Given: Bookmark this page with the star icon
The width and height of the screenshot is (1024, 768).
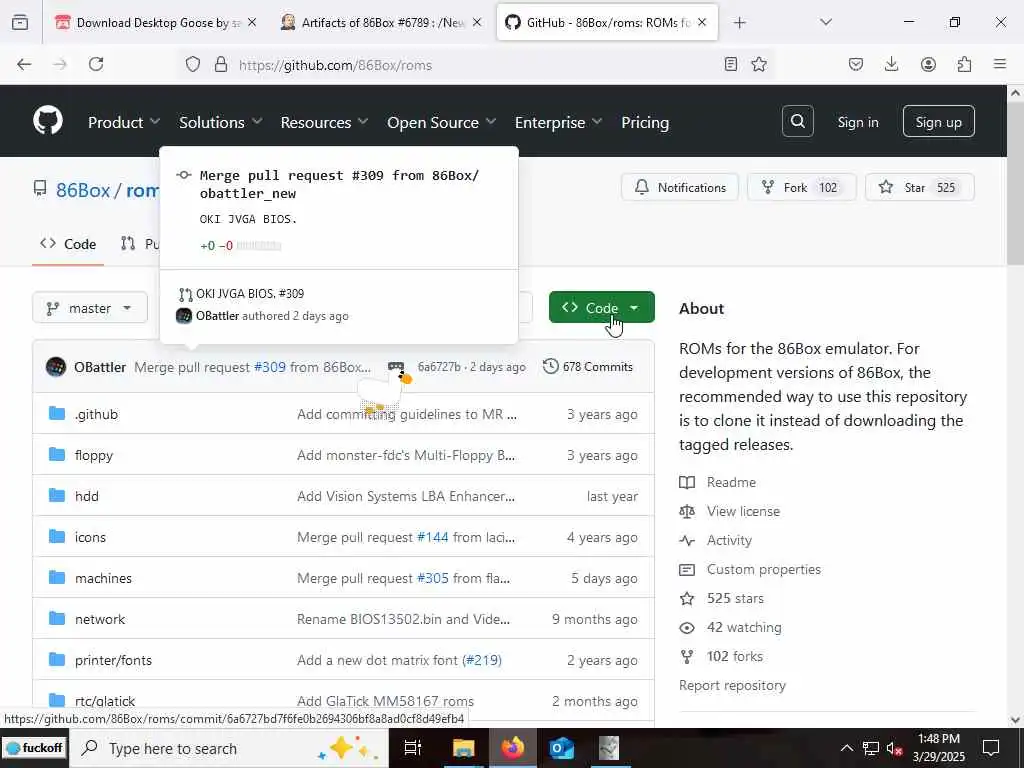Looking at the screenshot, I should pos(759,64).
